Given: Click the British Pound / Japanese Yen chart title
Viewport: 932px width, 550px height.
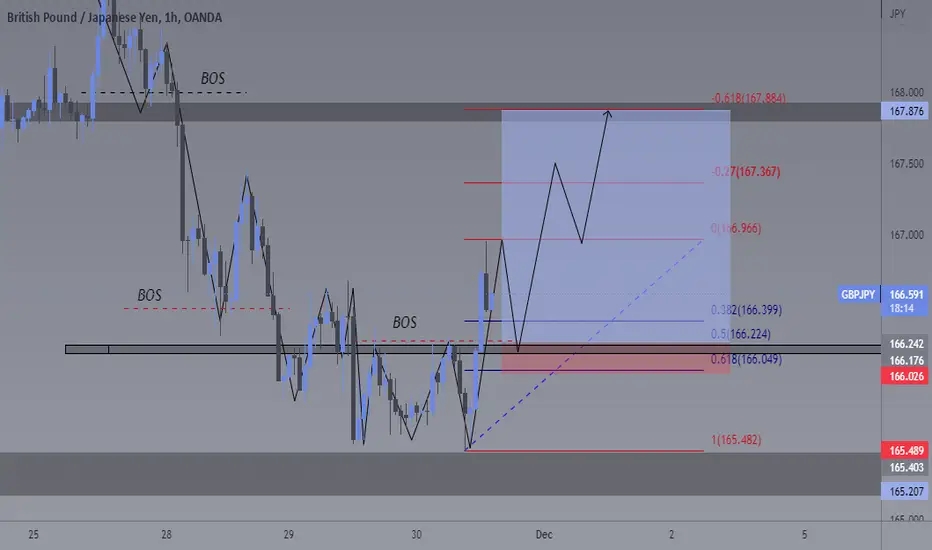Looking at the screenshot, I should [x=114, y=17].
